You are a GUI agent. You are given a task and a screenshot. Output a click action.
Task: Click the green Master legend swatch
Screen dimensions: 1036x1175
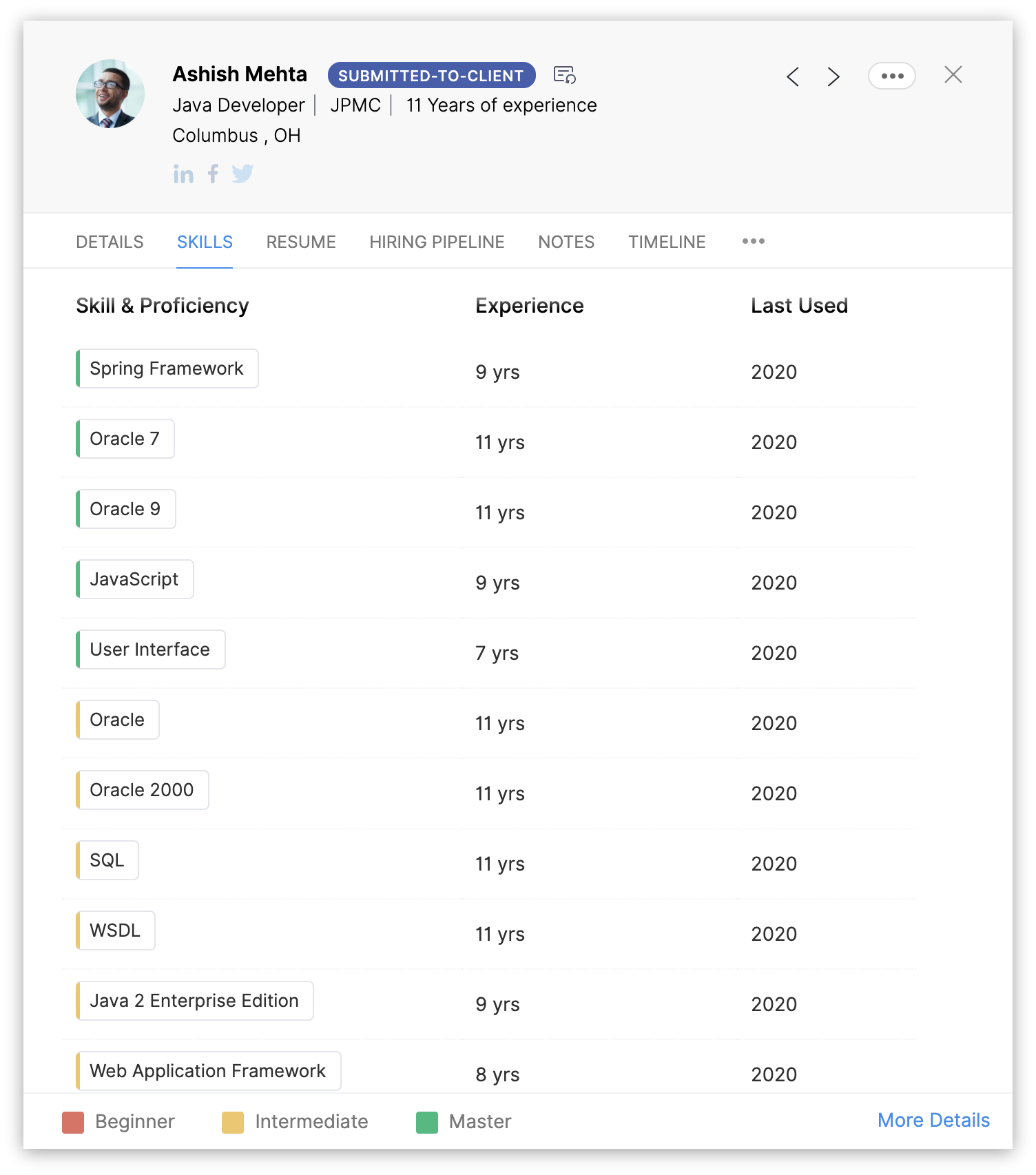(x=427, y=1122)
